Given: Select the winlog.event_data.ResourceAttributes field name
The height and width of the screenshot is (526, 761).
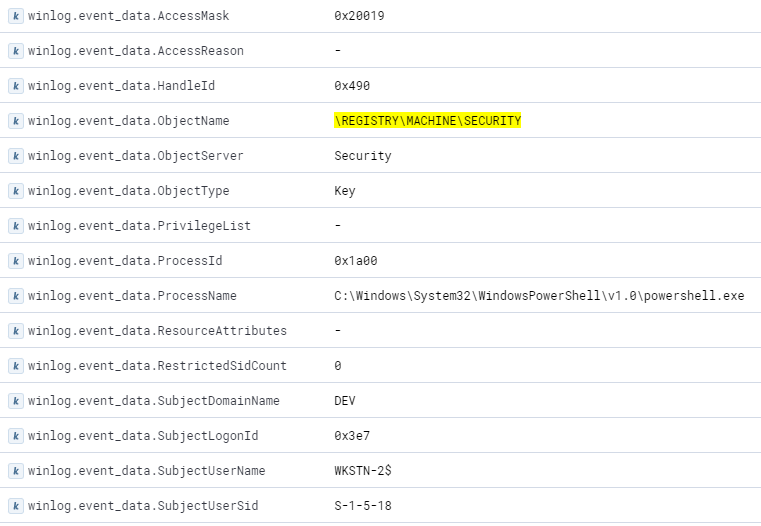Looking at the screenshot, I should pyautogui.click(x=157, y=331).
